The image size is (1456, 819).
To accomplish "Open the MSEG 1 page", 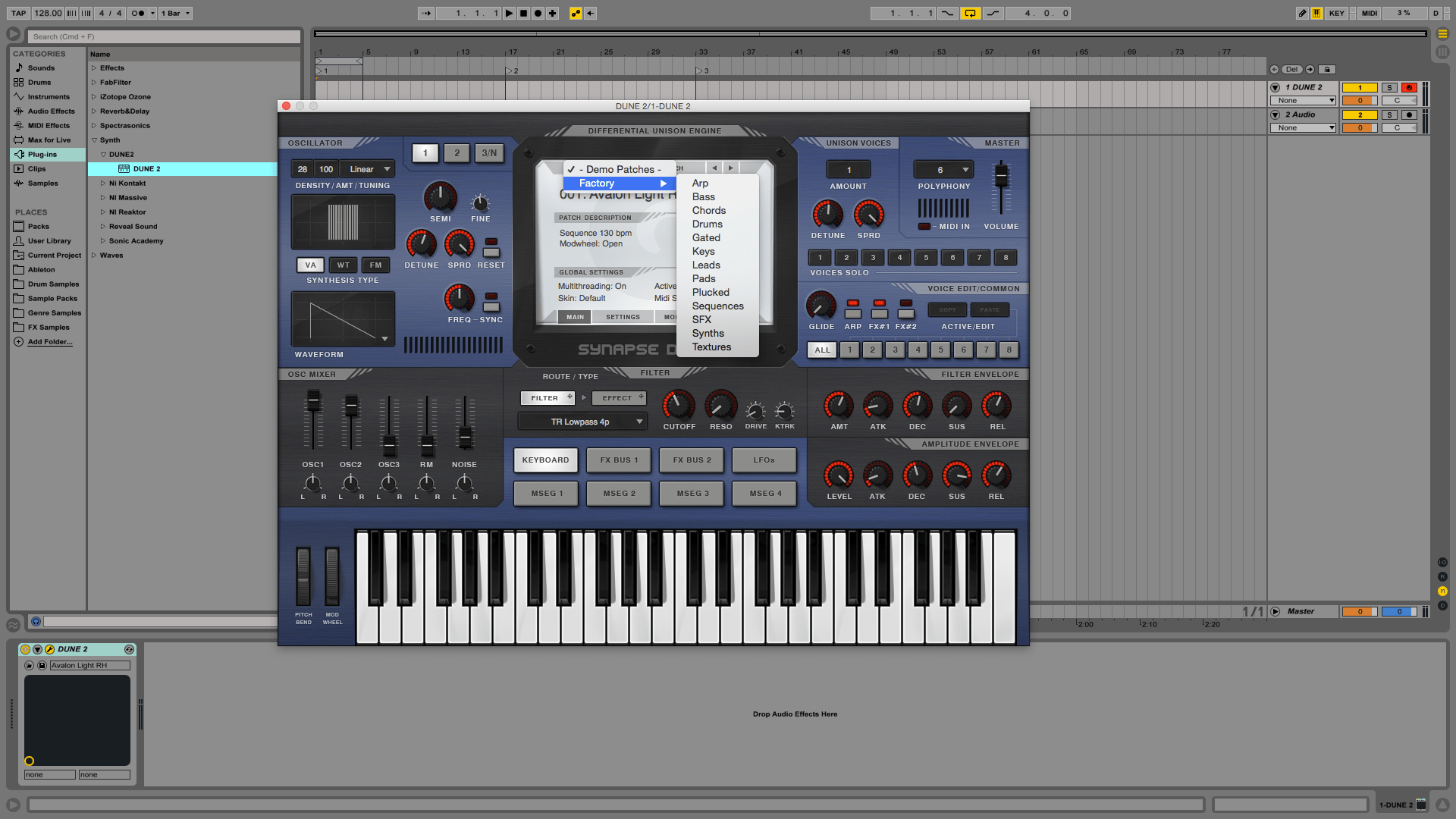I will click(x=547, y=494).
